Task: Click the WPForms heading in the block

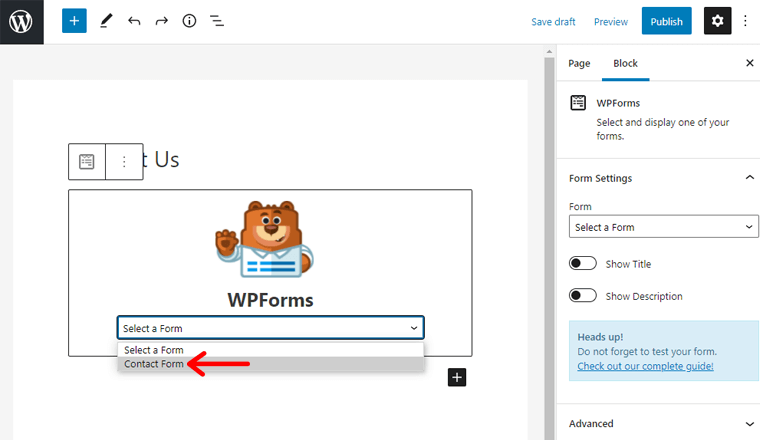Action: coord(270,300)
